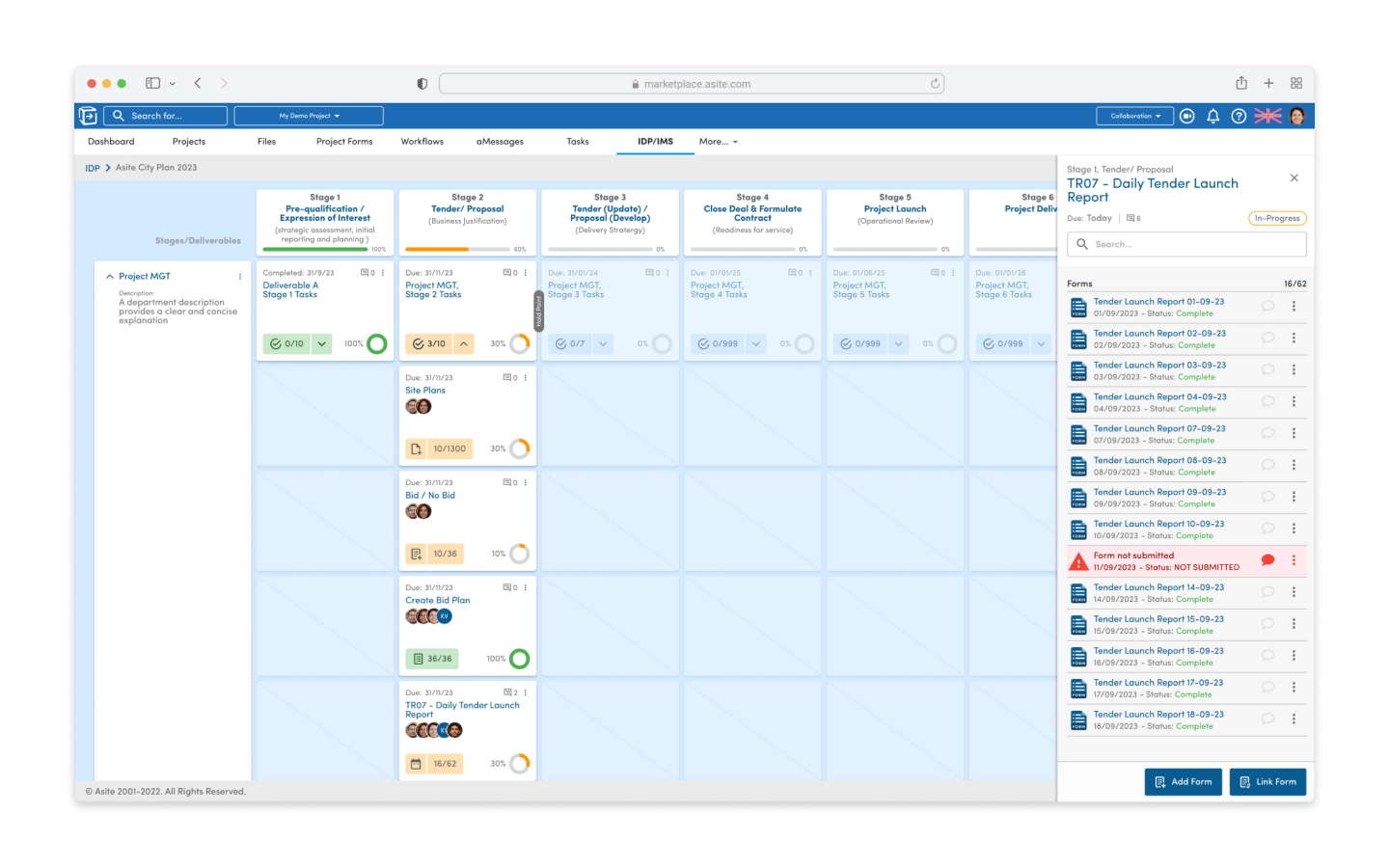Open options menu for Tender Launch Report 18-09-23
The width and height of the screenshot is (1389, 868).
point(1294,719)
